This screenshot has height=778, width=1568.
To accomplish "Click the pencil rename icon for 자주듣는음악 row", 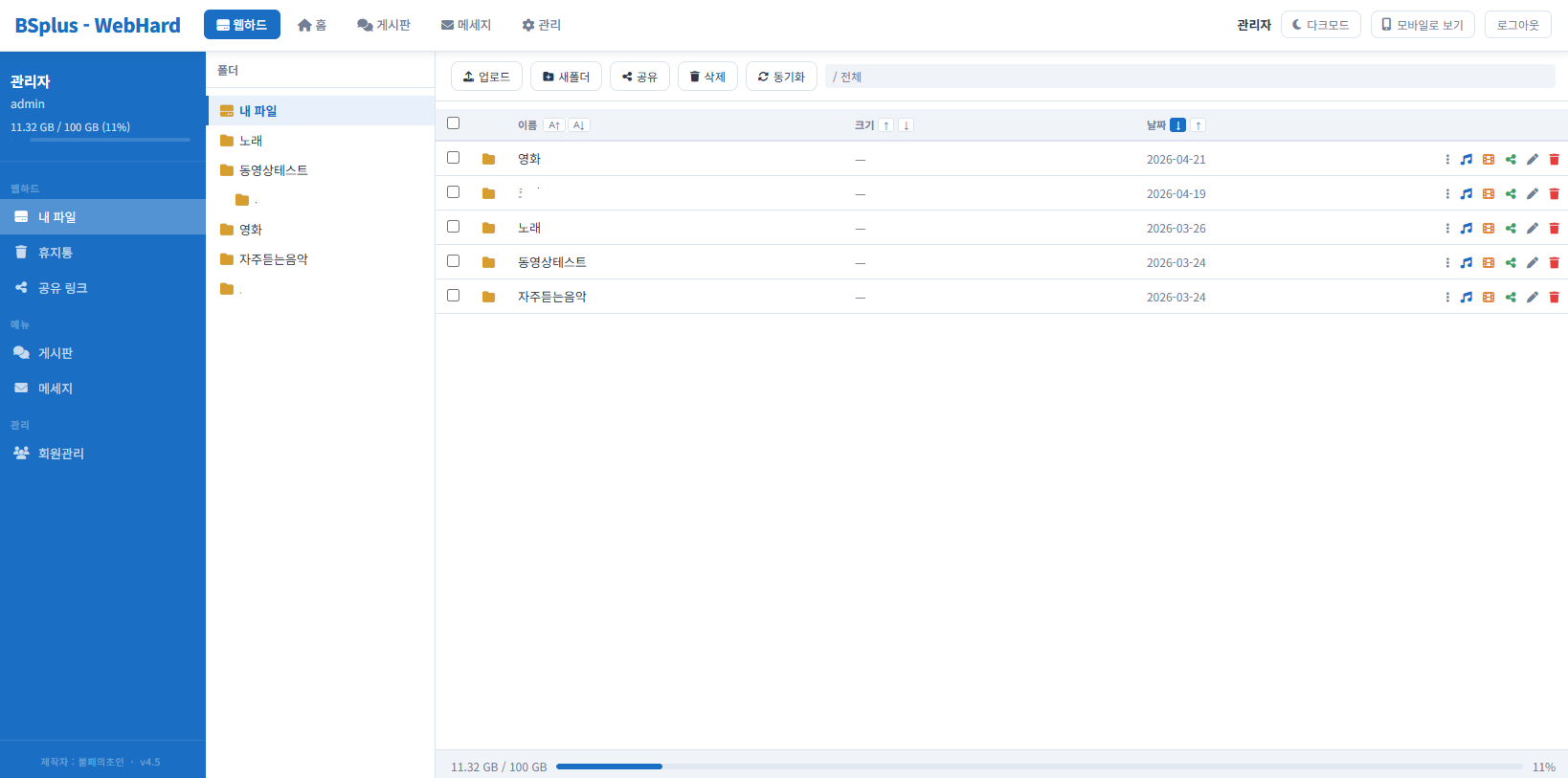I will (1533, 298).
